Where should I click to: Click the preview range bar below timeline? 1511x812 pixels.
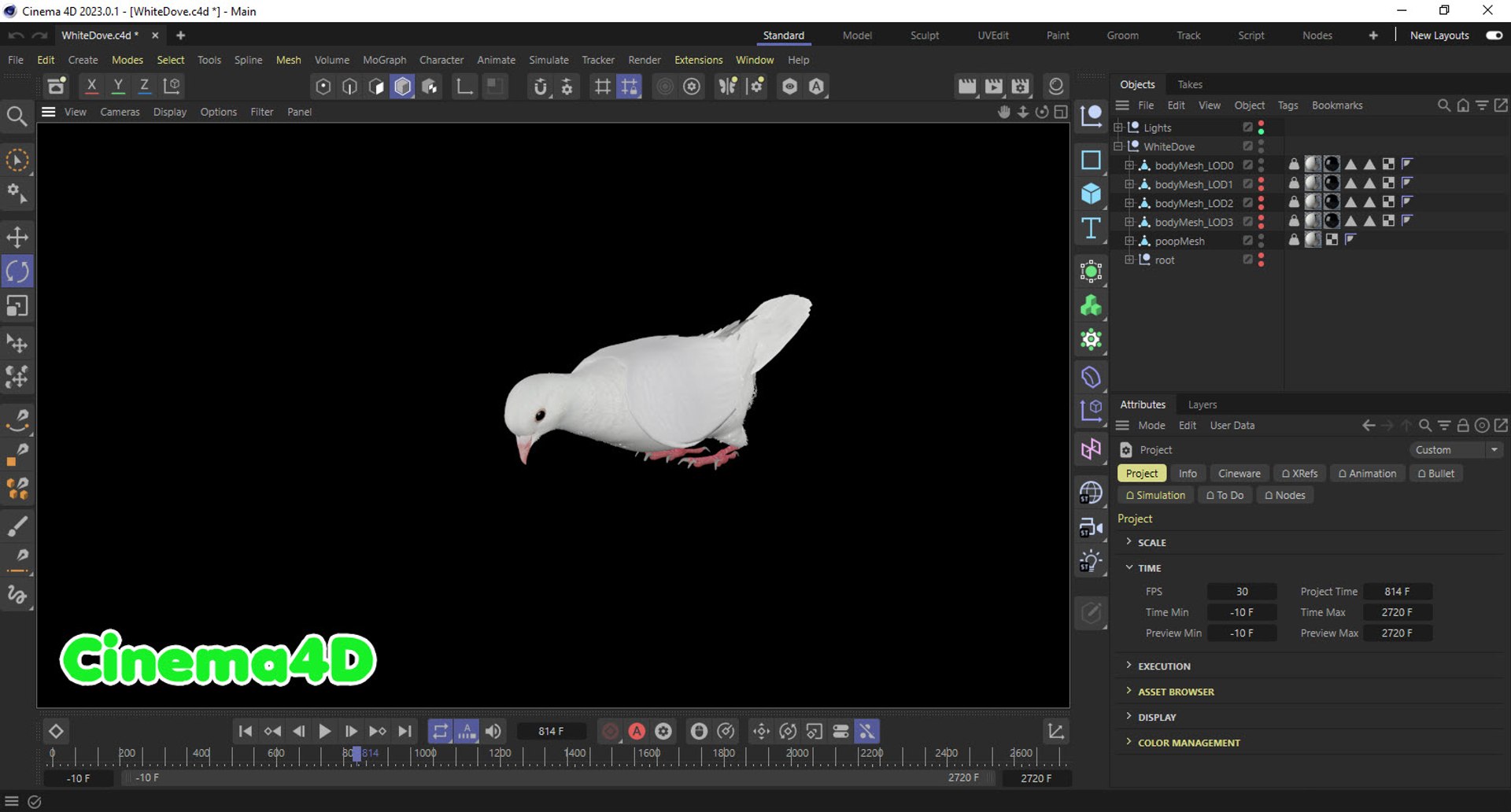[x=557, y=778]
